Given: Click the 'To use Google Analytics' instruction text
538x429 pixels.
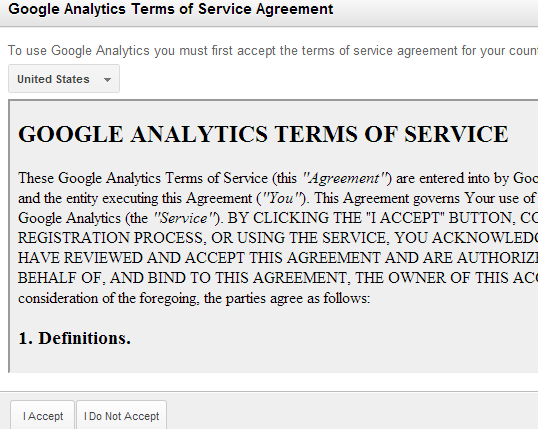Looking at the screenshot, I should 273,51.
